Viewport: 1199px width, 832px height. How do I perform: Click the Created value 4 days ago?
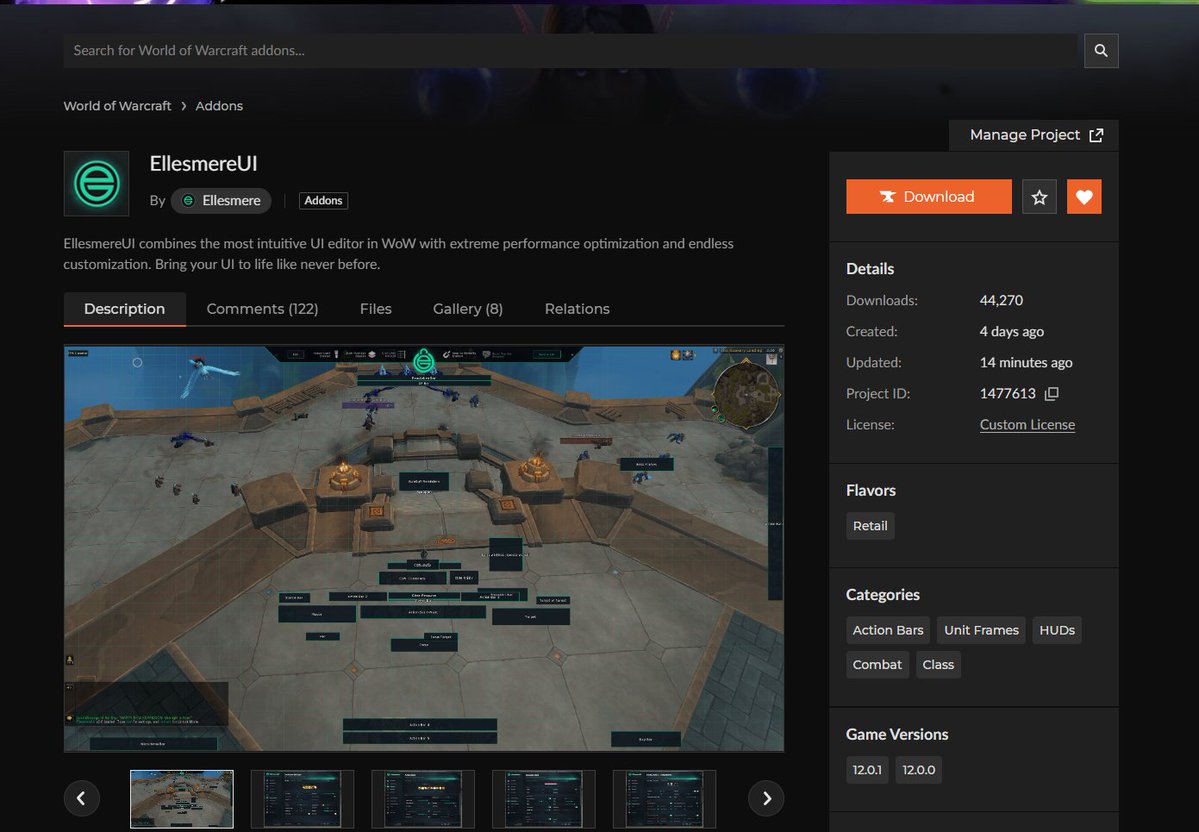[1012, 332]
